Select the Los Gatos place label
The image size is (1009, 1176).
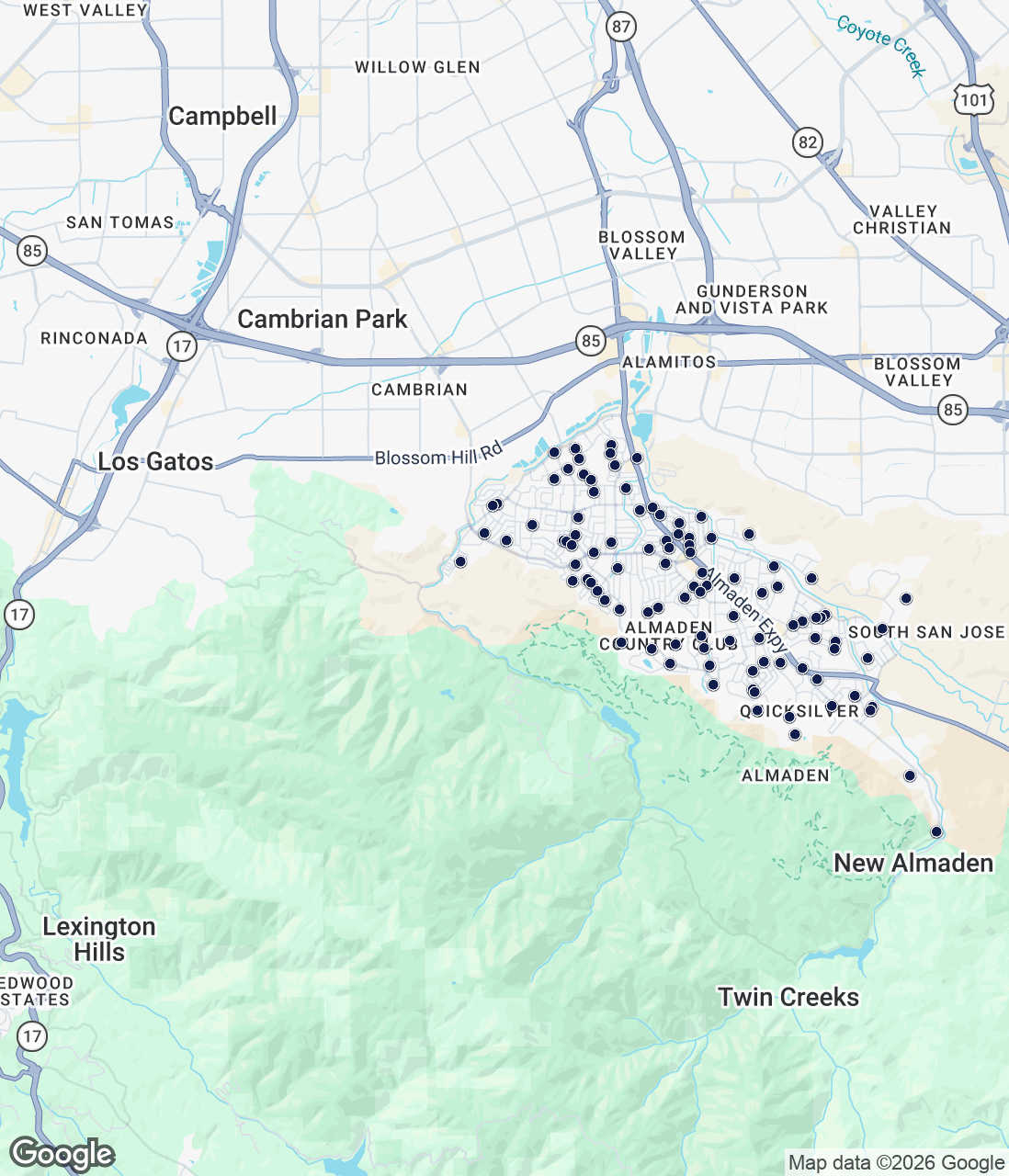click(155, 461)
